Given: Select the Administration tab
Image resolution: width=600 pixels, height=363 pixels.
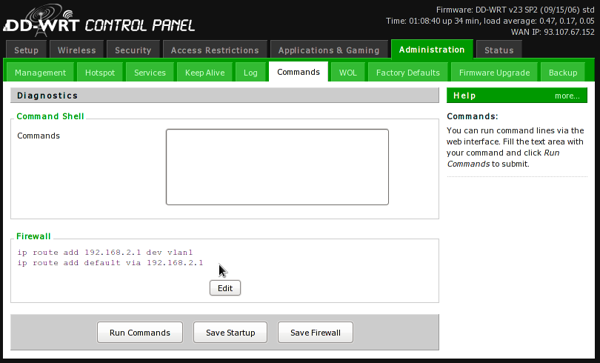Looking at the screenshot, I should 432,49.
